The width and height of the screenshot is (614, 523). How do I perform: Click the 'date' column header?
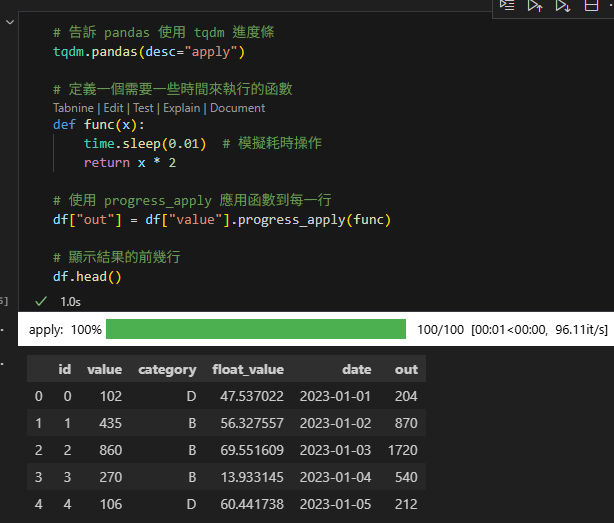pos(357,369)
